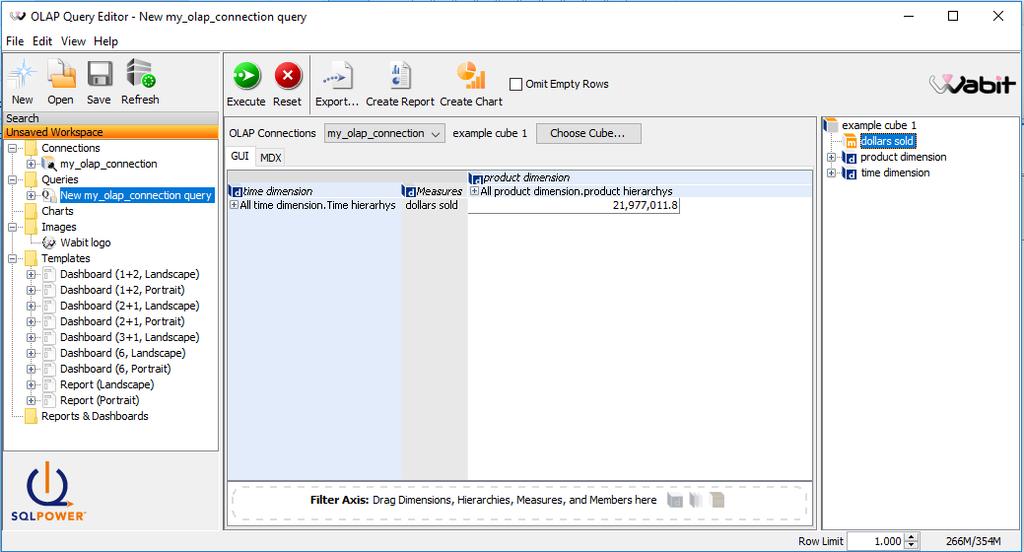Click the memory usage indicator 266M/354M
Viewport: 1024px width, 552px height.
pyautogui.click(x=973, y=541)
